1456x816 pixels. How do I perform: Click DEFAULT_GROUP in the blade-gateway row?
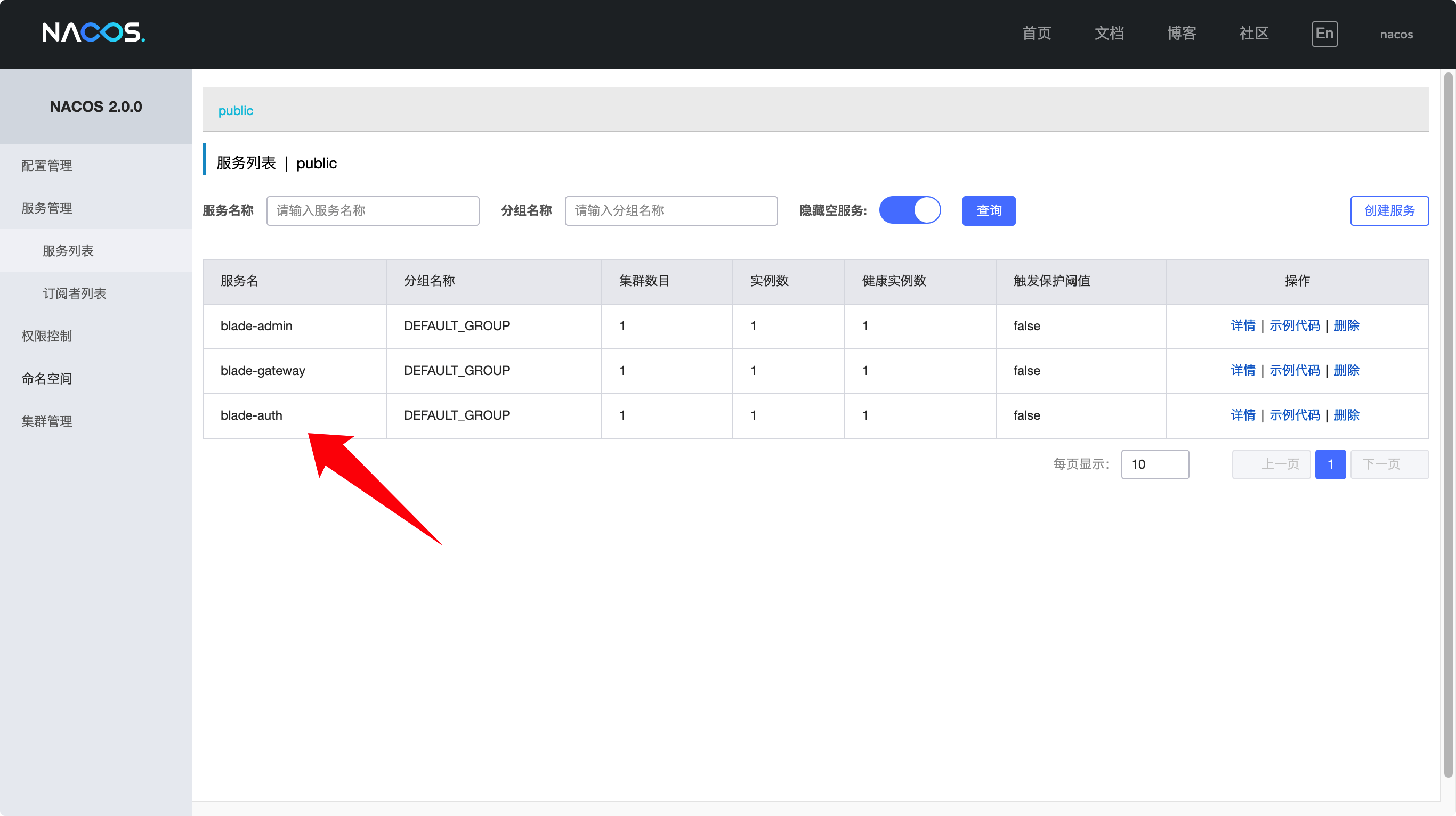pos(457,370)
